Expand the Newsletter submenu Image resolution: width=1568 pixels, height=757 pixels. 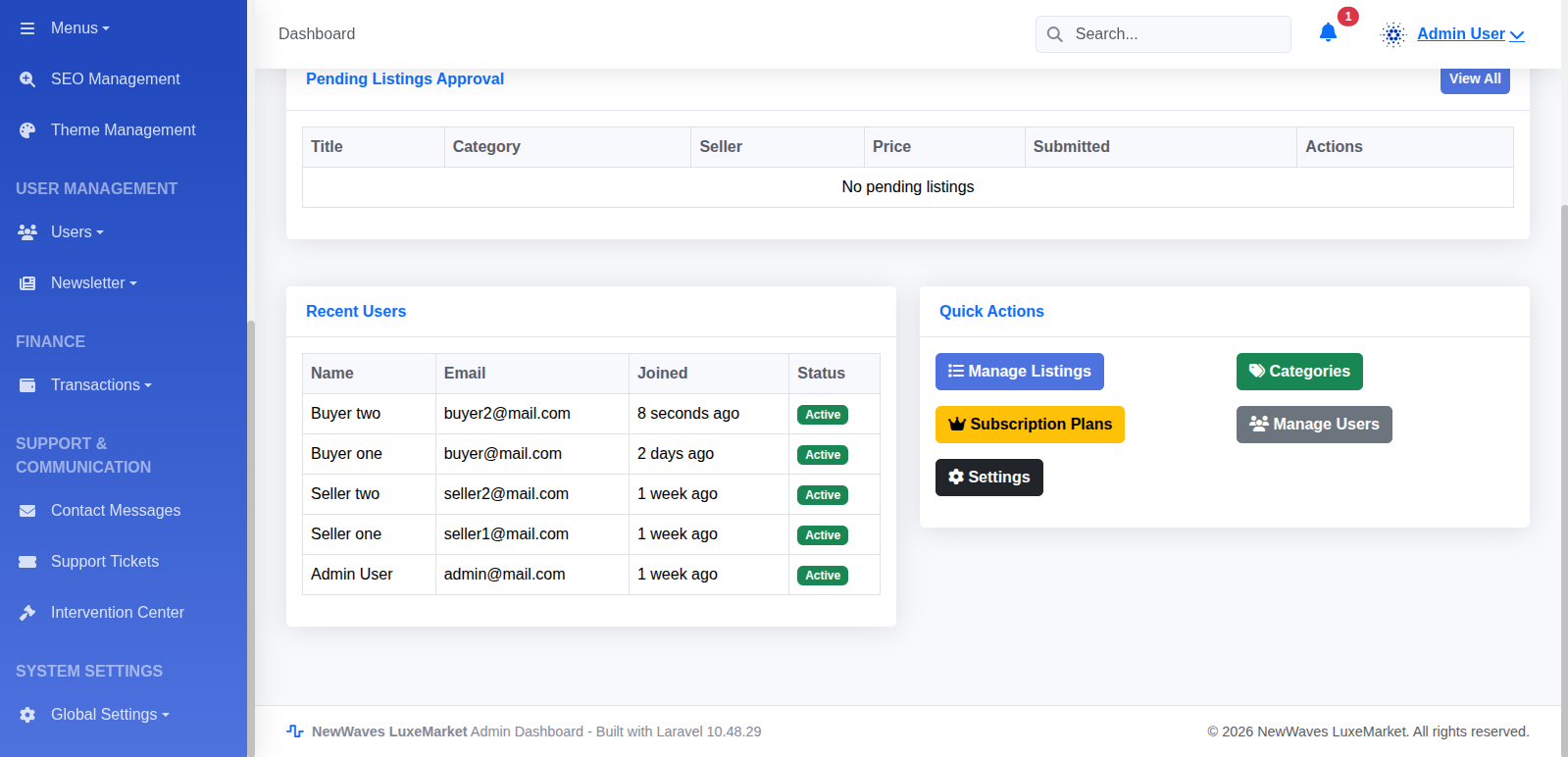click(x=94, y=283)
